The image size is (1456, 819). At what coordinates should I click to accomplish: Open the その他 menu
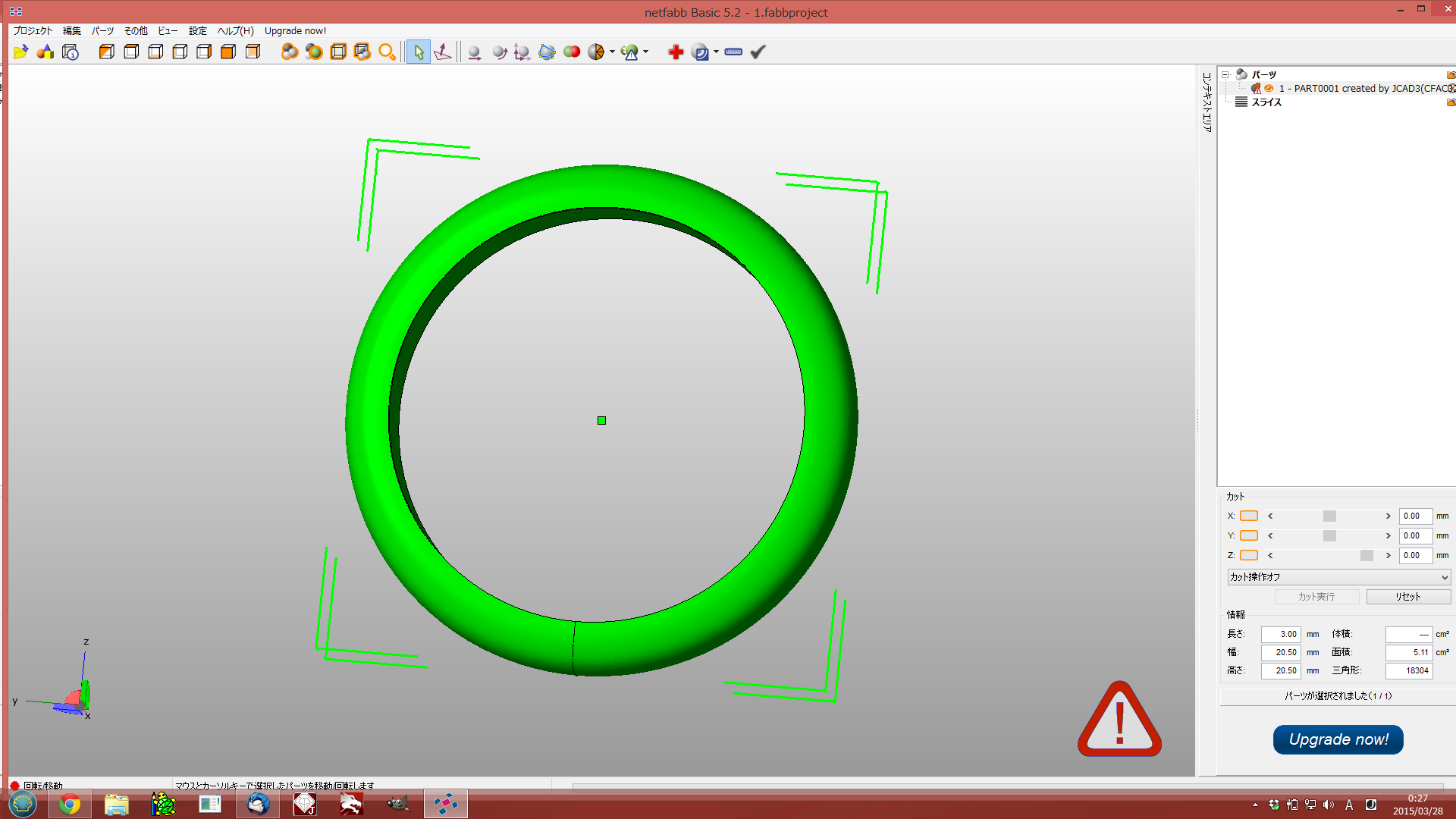[136, 31]
